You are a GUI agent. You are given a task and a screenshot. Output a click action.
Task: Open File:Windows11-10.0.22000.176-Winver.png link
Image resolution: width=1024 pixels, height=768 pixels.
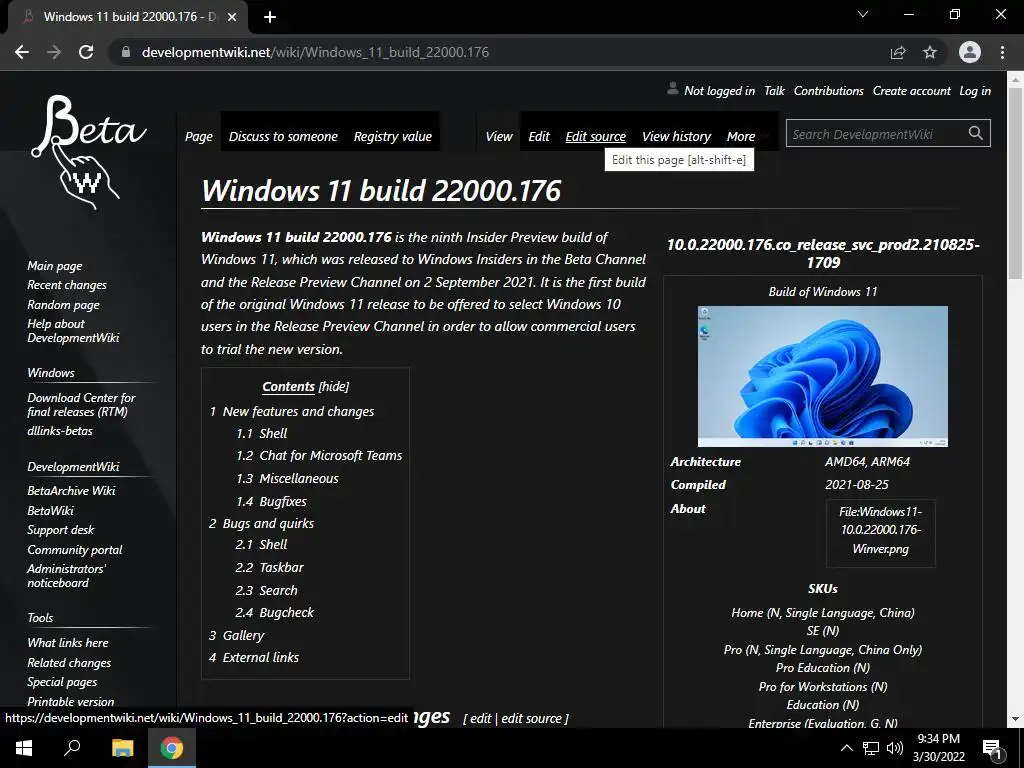click(x=880, y=530)
